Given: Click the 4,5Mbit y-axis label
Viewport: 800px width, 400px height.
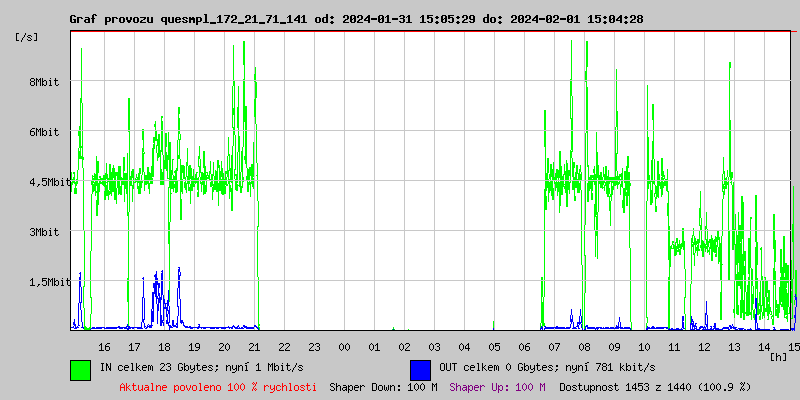Looking at the screenshot, I should pos(49,182).
